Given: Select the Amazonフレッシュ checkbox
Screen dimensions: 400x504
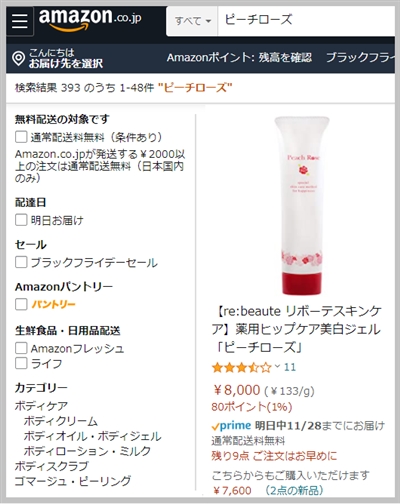Looking at the screenshot, I should [x=21, y=348].
